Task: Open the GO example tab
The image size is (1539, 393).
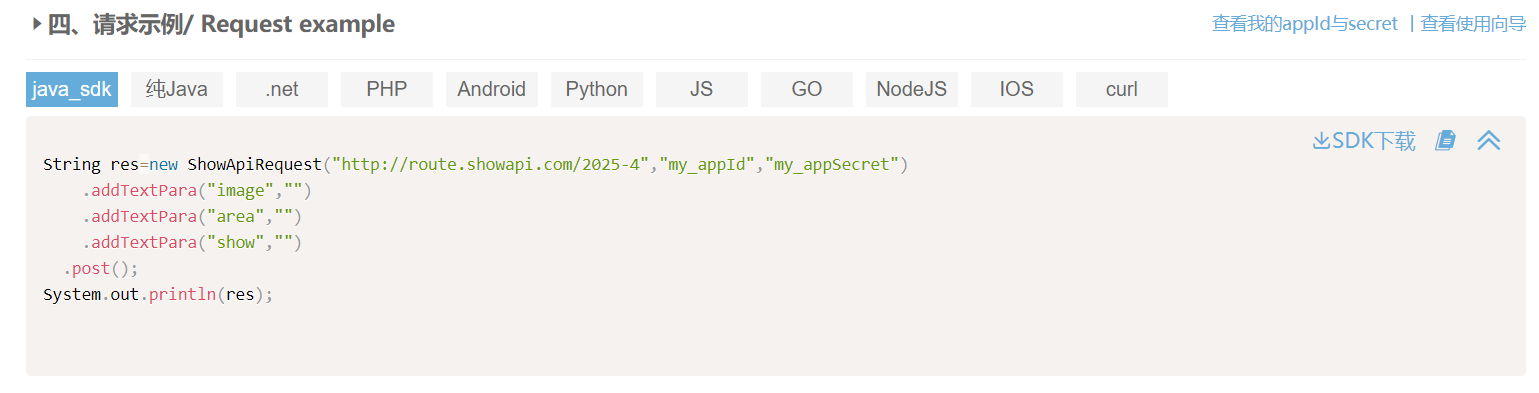Action: [807, 89]
